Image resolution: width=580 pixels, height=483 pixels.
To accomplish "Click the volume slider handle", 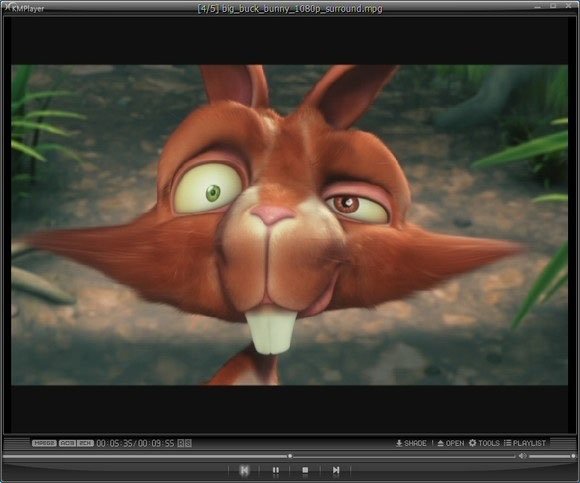I will 573,456.
